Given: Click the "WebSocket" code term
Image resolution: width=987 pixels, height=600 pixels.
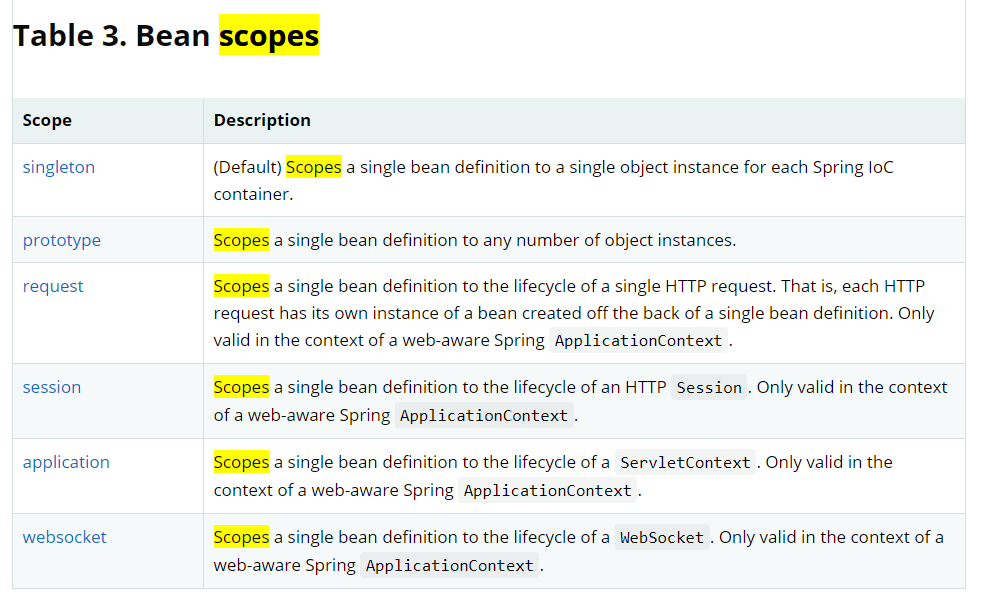Looking at the screenshot, I should 662,538.
